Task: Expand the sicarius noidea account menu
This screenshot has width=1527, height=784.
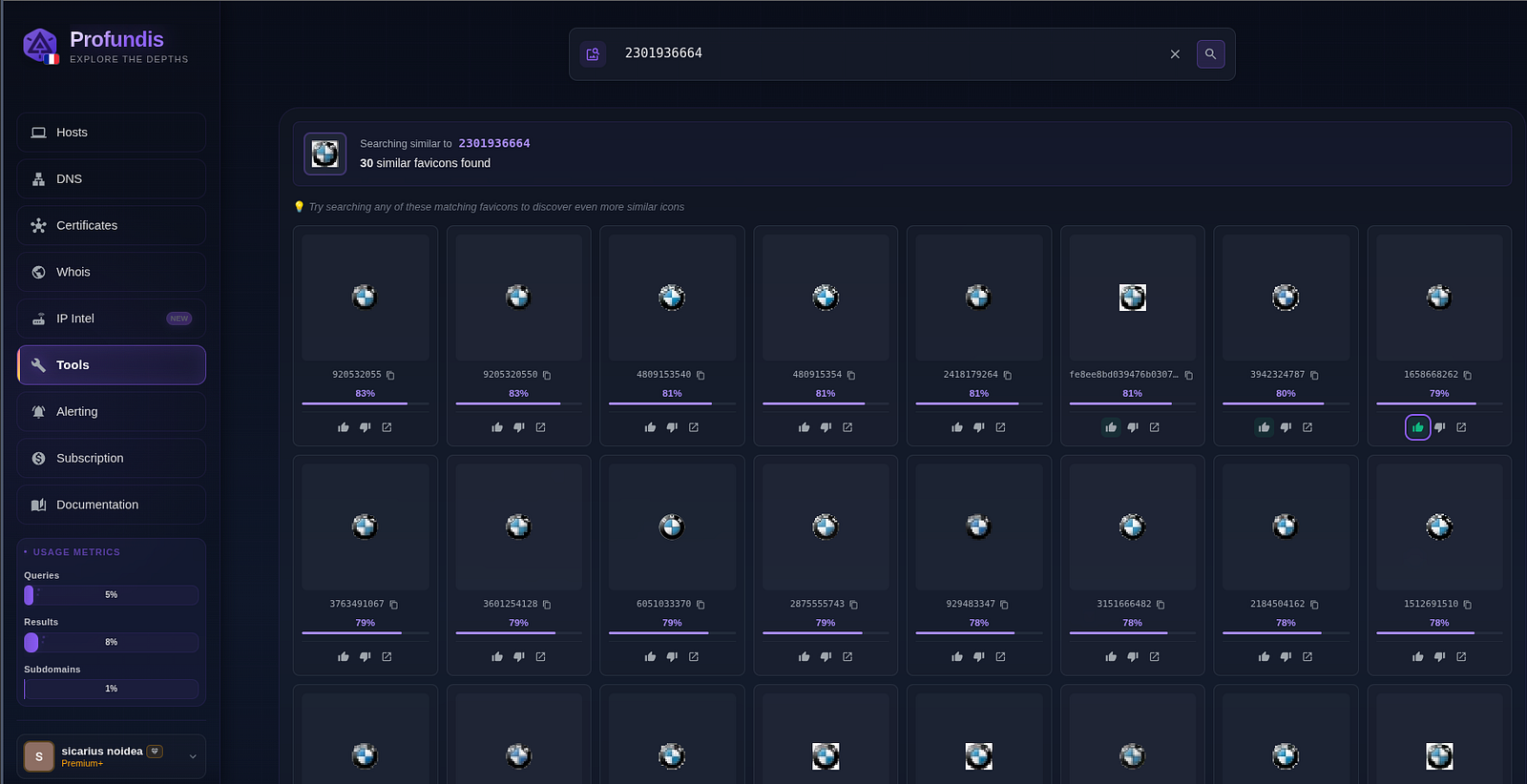Action: (x=193, y=756)
